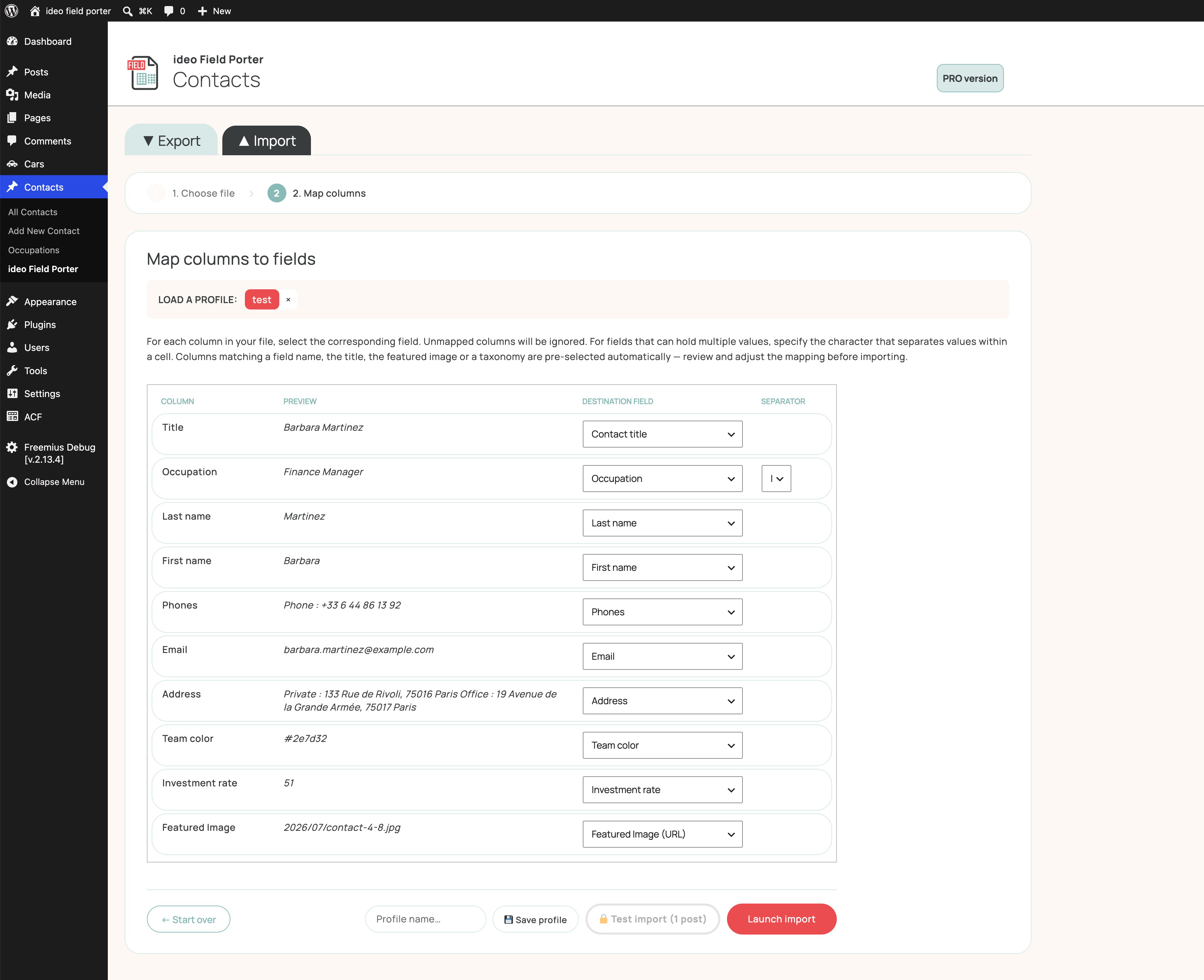Screen dimensions: 1204x980
Task: Open the Phones destination dropdown
Action: (662, 612)
